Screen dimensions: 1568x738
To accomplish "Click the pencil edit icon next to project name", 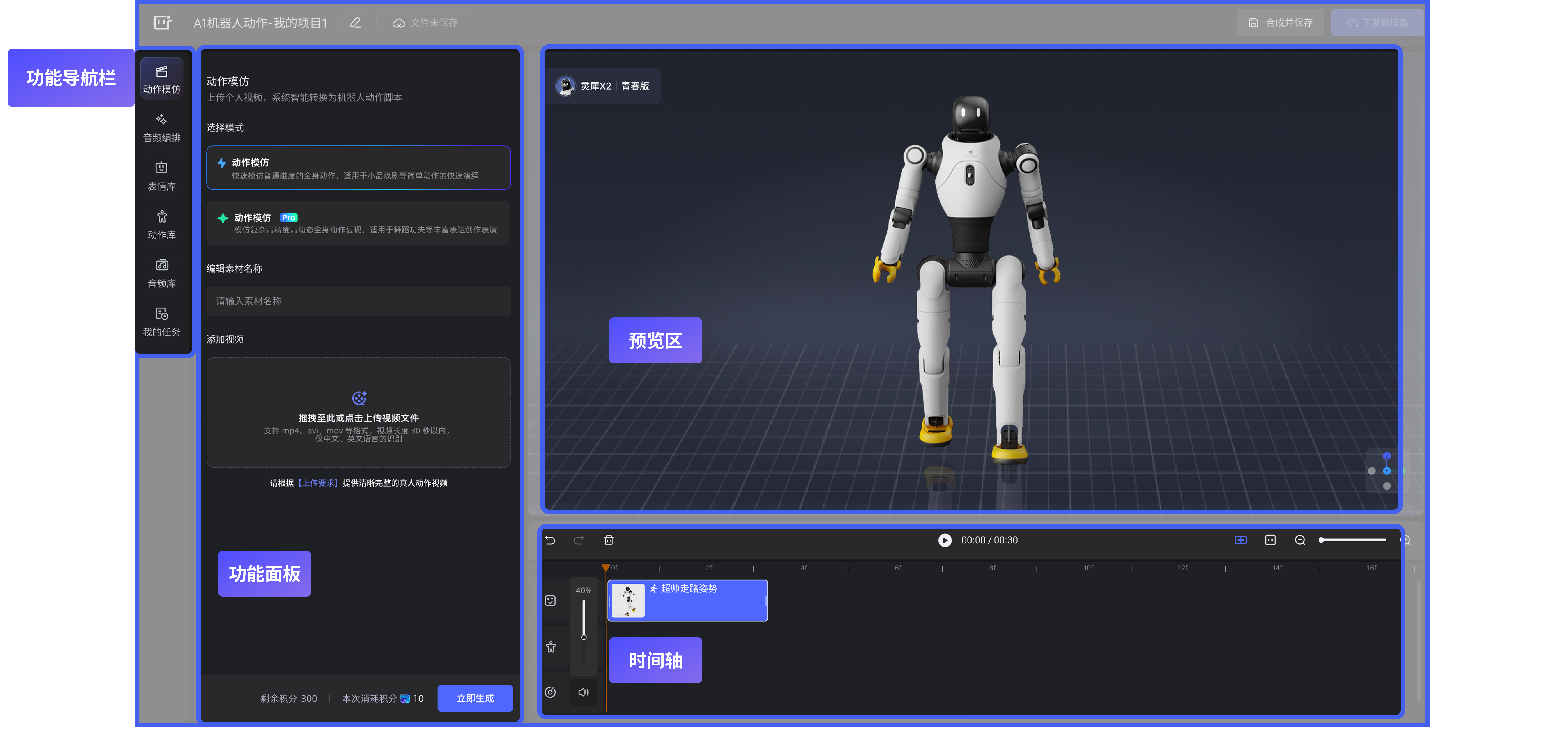I will click(356, 23).
